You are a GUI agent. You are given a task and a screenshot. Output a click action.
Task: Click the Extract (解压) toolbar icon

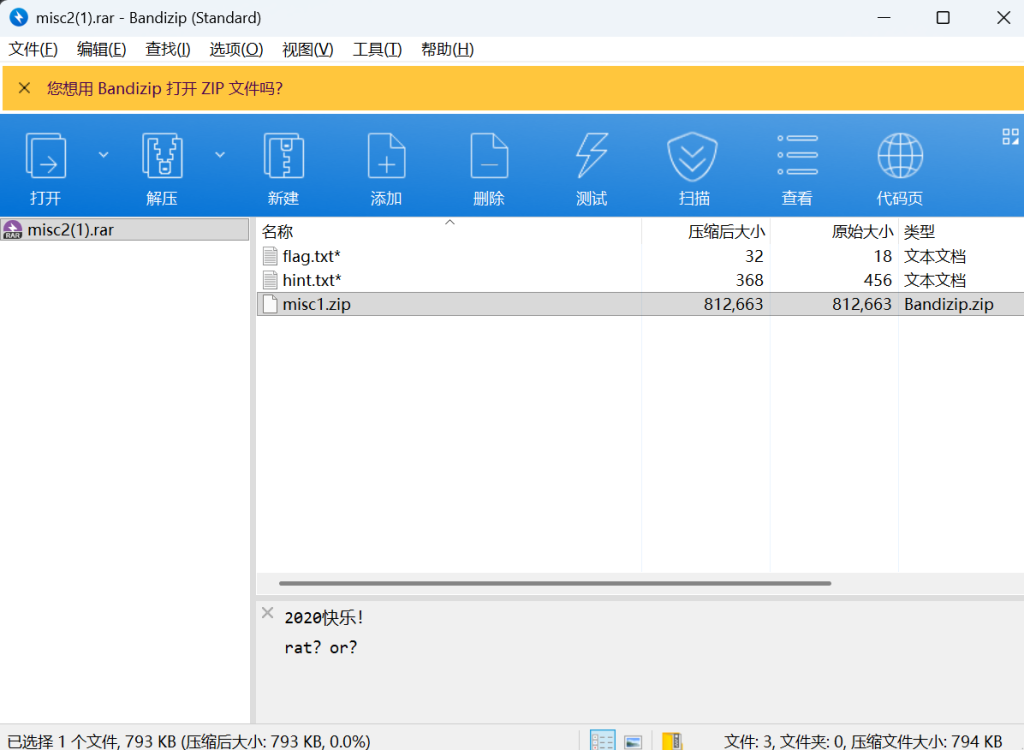tap(162, 157)
